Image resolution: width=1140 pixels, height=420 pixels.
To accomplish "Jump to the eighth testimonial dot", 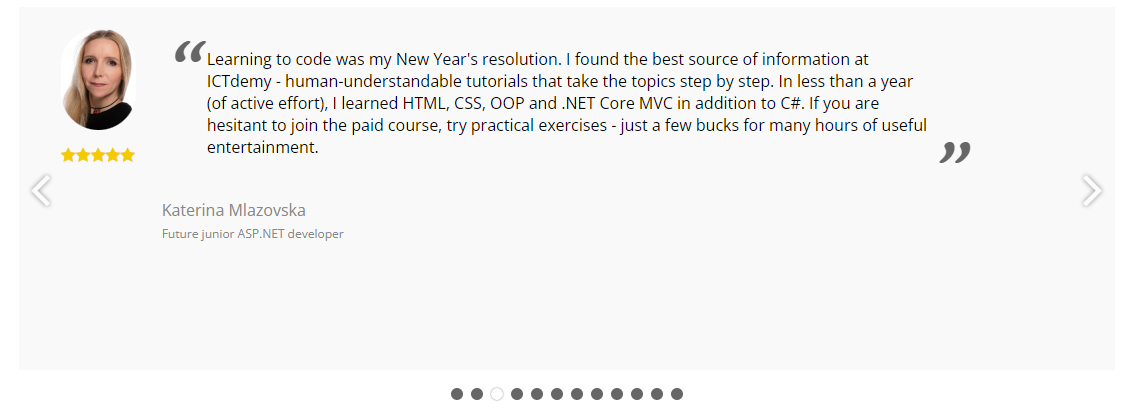I will (597, 394).
